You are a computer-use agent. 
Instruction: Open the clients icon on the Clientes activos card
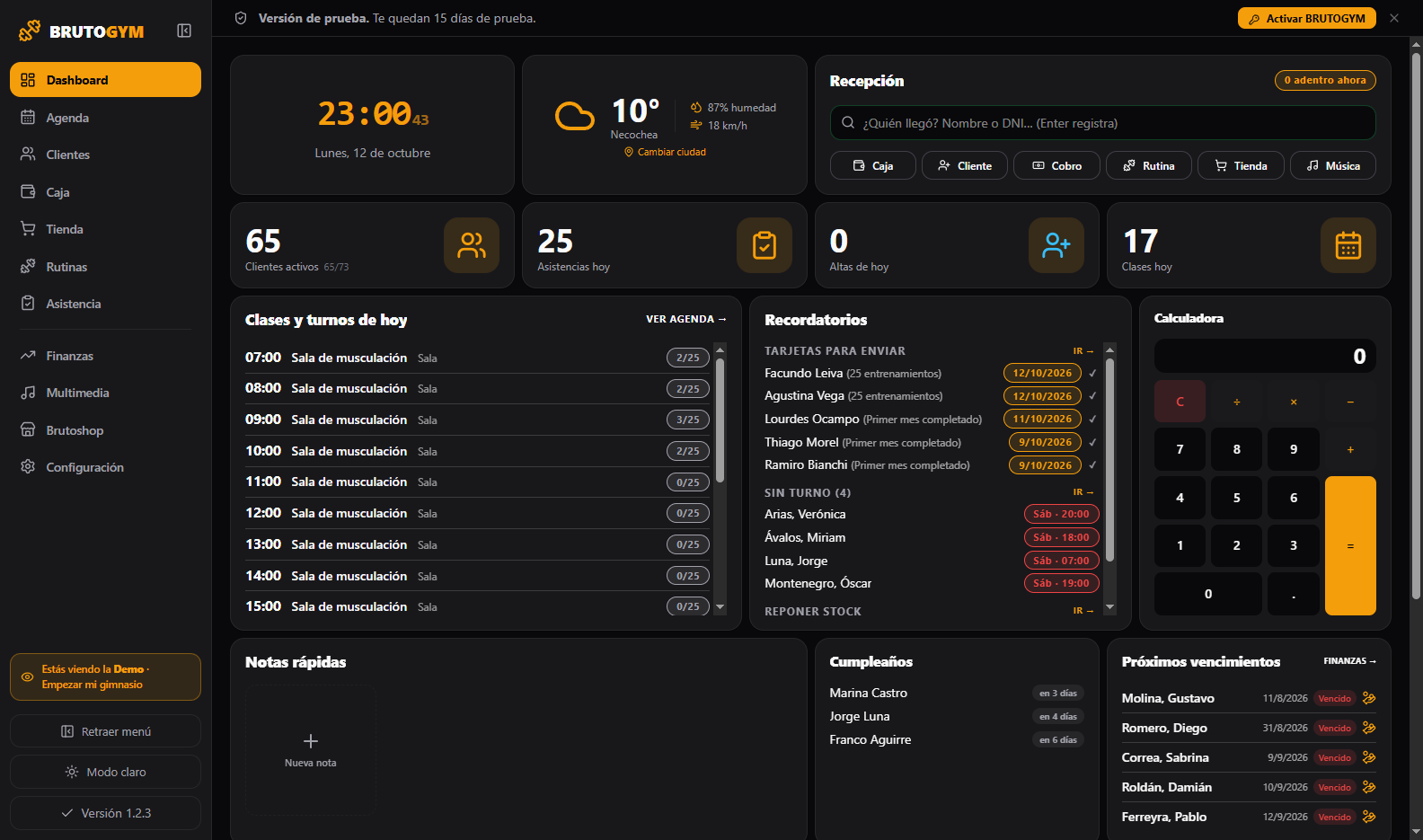click(472, 245)
